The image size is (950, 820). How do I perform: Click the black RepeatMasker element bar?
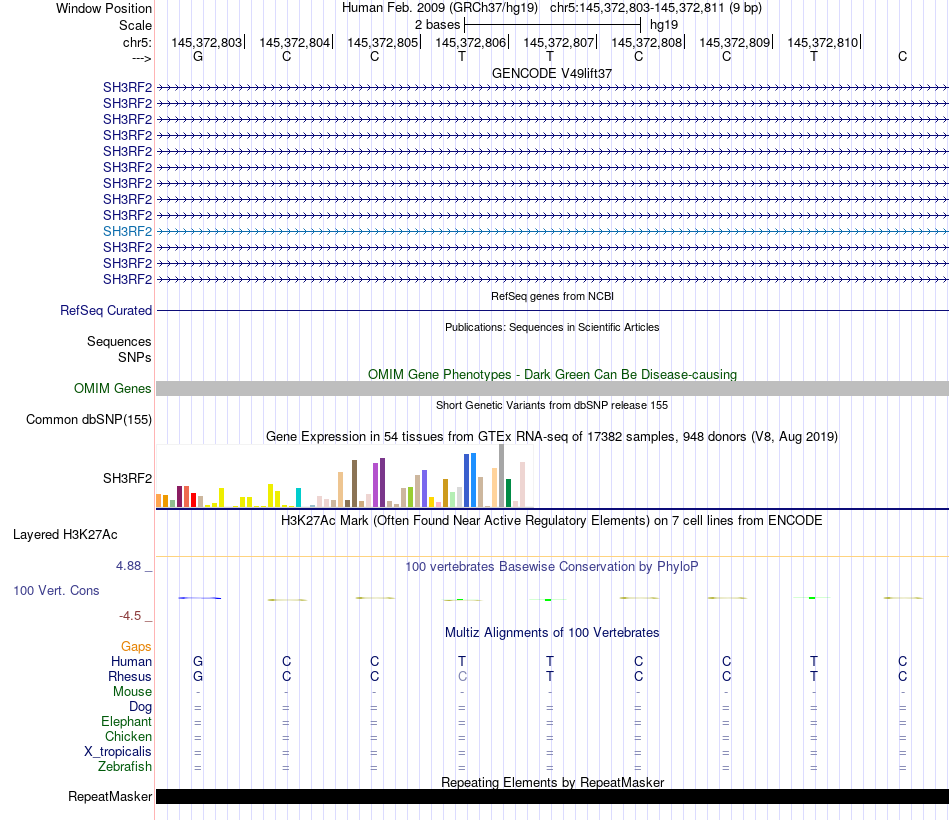click(x=552, y=796)
